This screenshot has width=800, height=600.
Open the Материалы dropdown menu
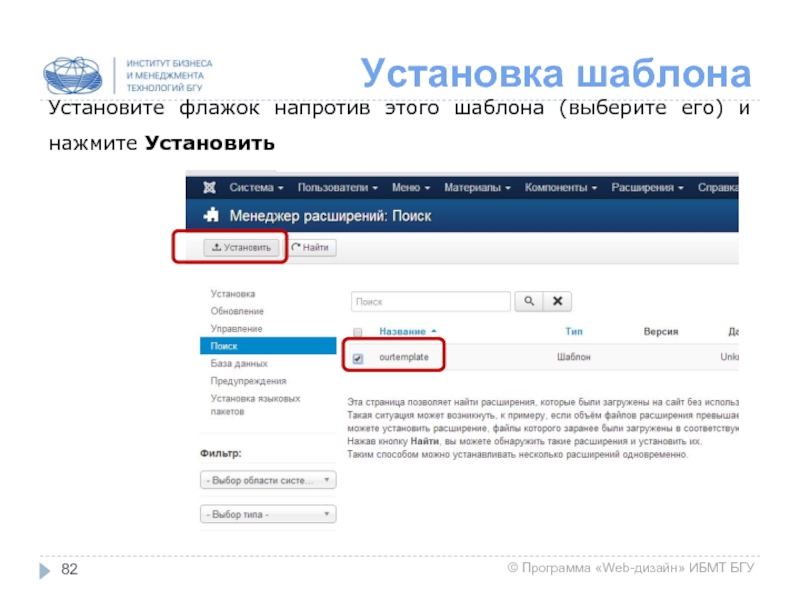477,187
